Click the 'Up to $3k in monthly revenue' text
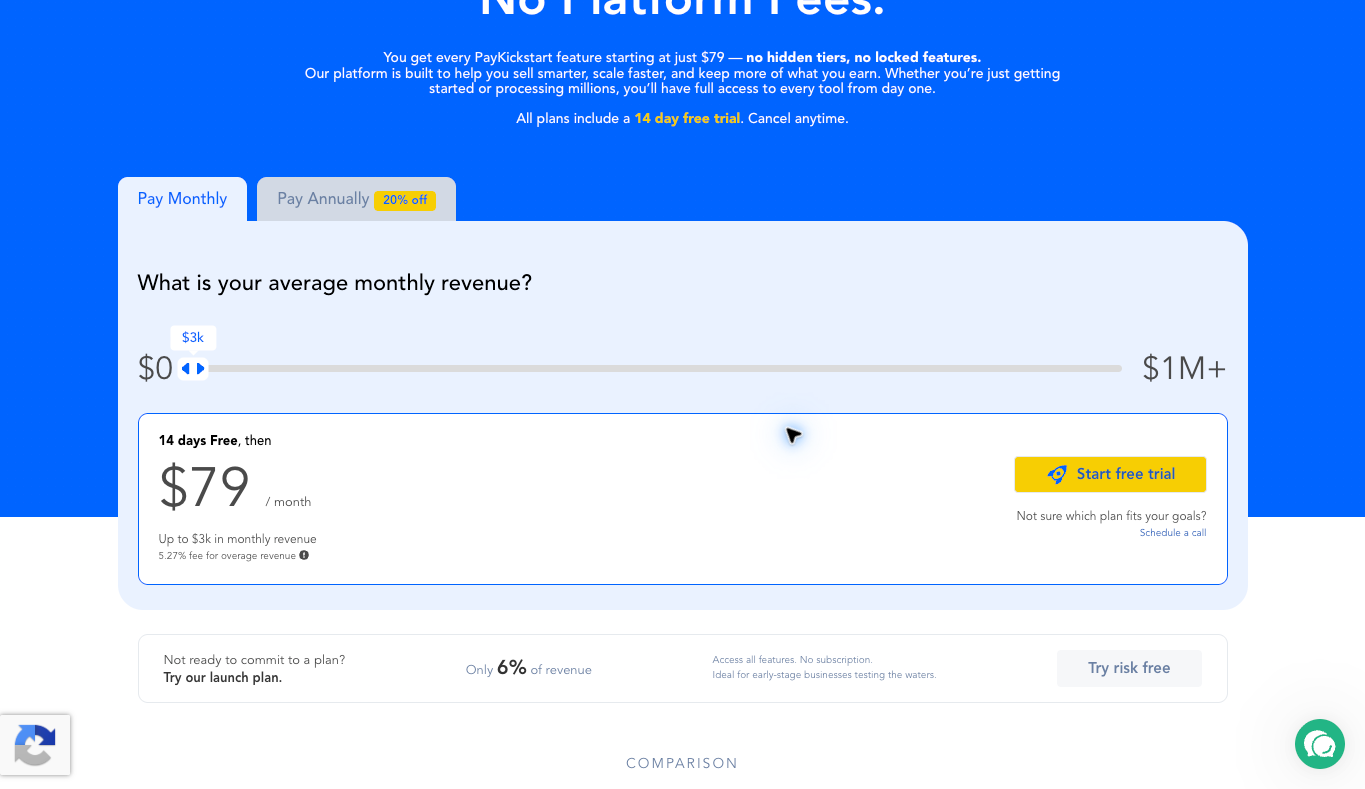 (237, 539)
